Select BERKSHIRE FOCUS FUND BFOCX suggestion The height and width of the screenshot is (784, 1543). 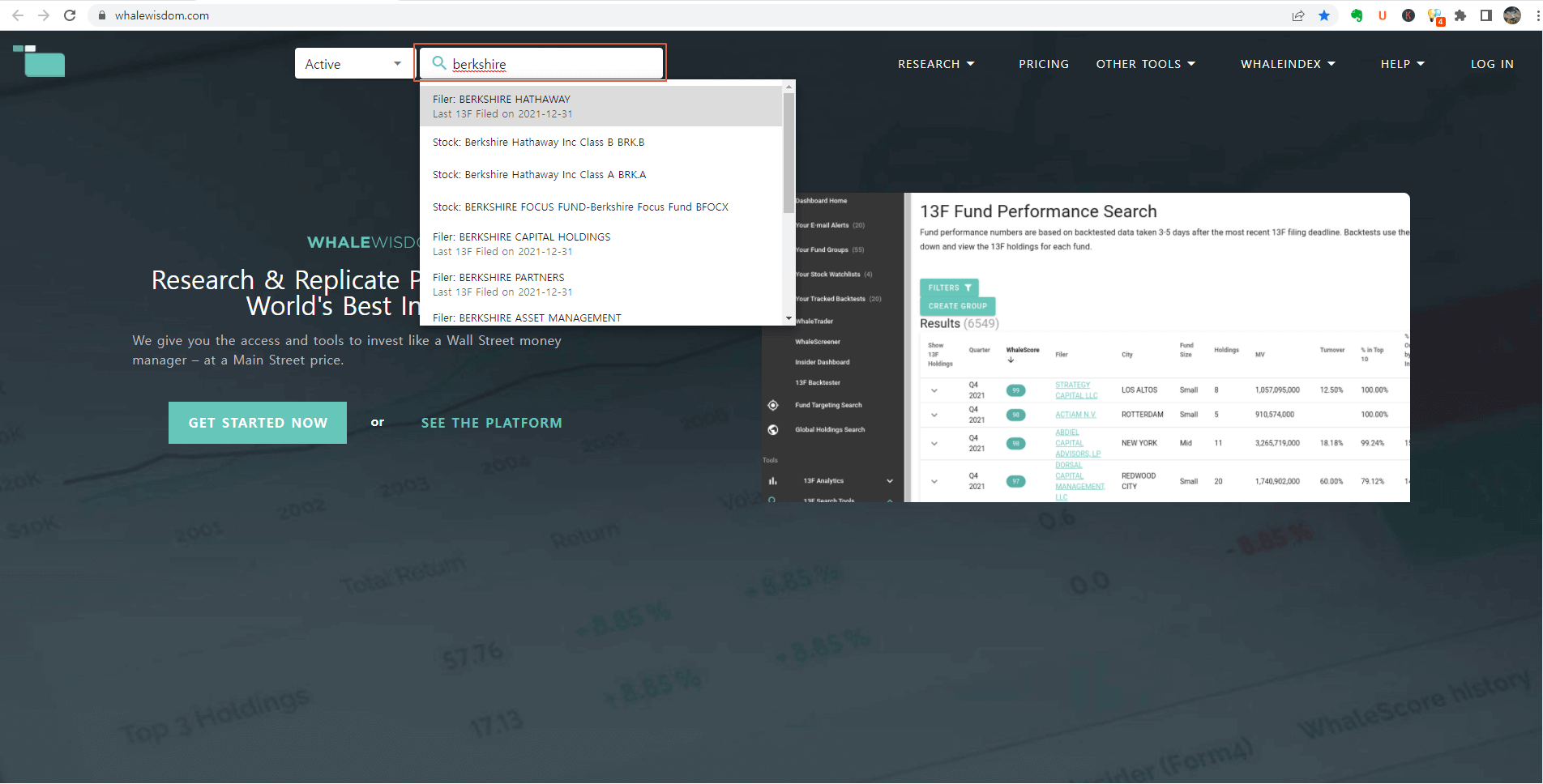tap(601, 207)
